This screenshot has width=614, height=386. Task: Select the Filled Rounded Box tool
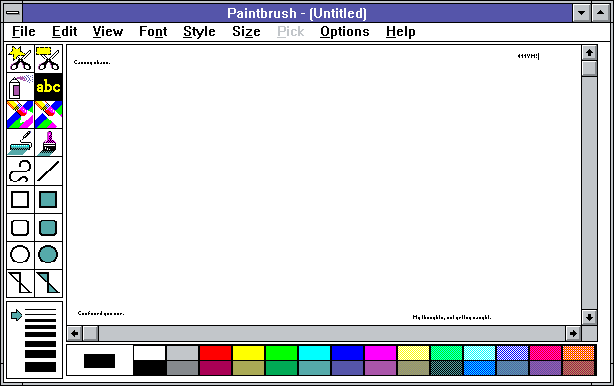click(x=49, y=227)
